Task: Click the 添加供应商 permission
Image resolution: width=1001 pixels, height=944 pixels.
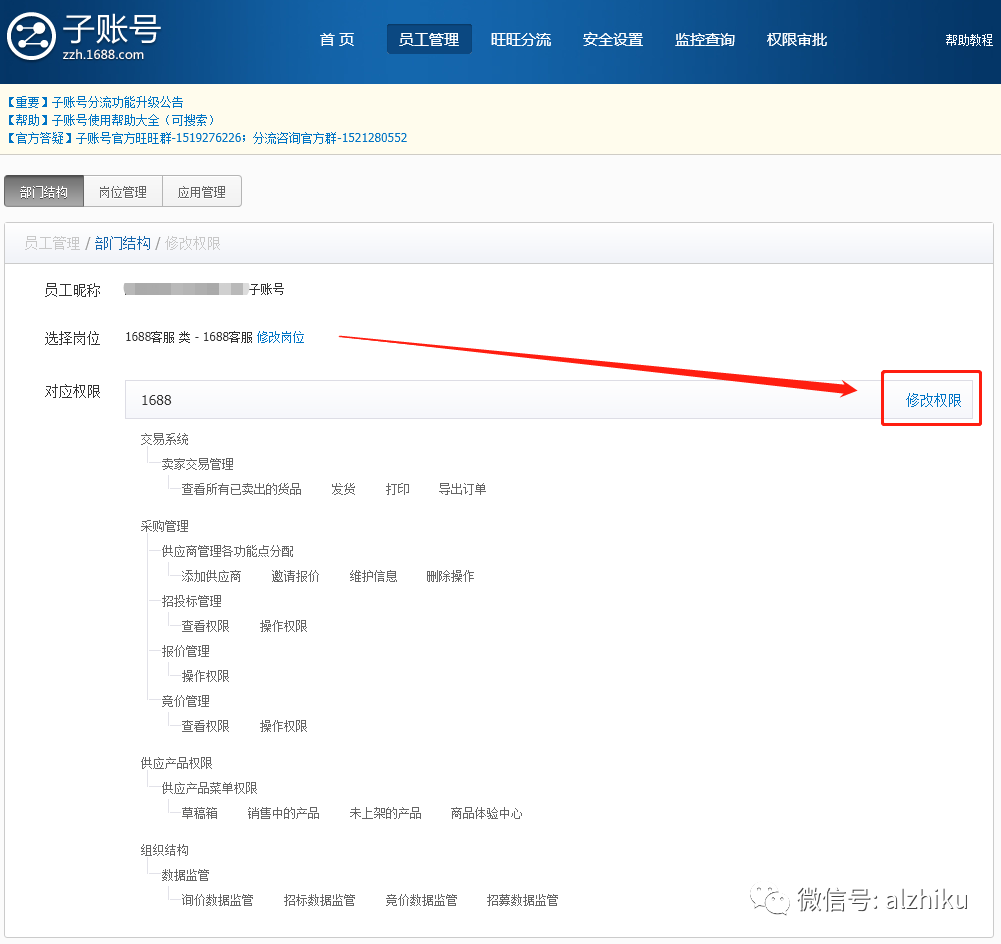Action: (x=211, y=576)
